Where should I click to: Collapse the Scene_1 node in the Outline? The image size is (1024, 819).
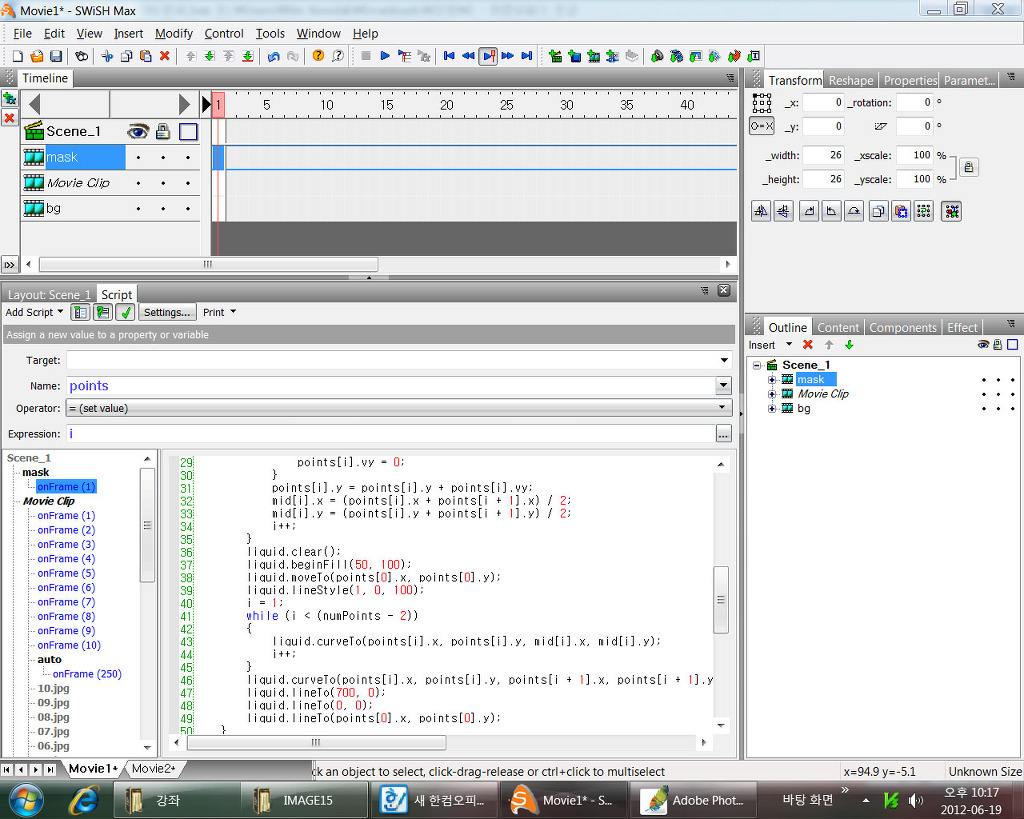pyautogui.click(x=757, y=365)
